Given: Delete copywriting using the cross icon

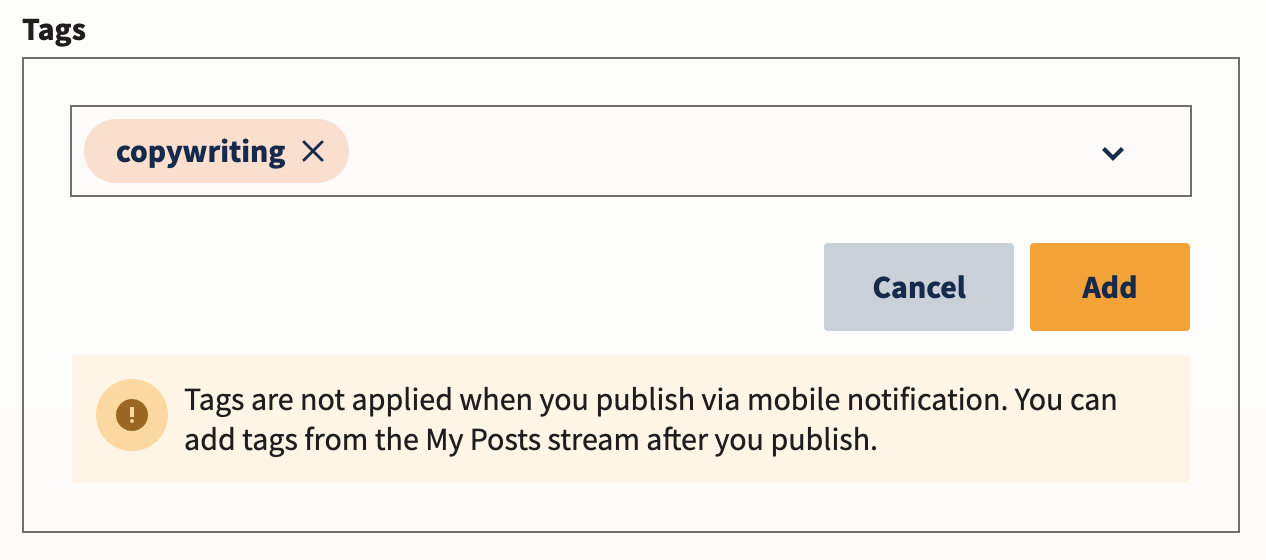Looking at the screenshot, I should [x=313, y=152].
